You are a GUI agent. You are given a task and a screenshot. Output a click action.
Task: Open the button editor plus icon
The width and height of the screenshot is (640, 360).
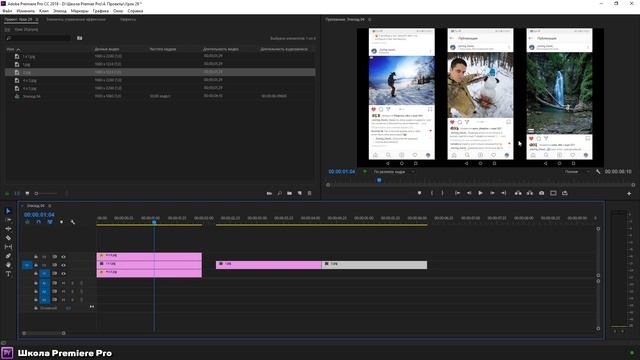(629, 193)
